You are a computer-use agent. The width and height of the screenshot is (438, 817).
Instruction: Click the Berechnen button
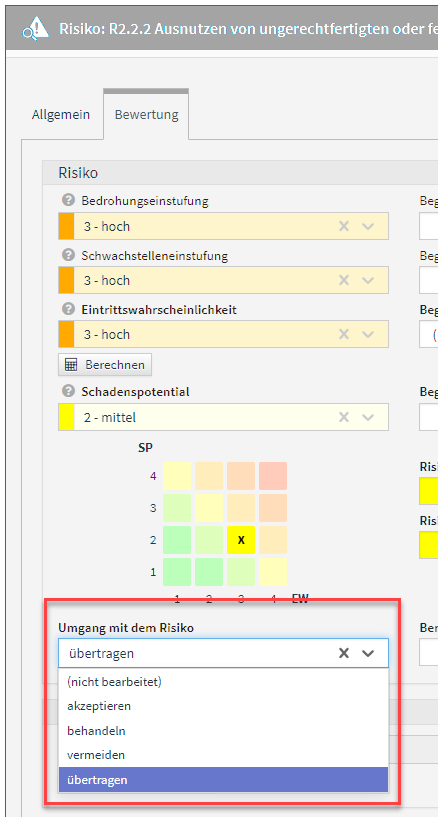[x=105, y=365]
